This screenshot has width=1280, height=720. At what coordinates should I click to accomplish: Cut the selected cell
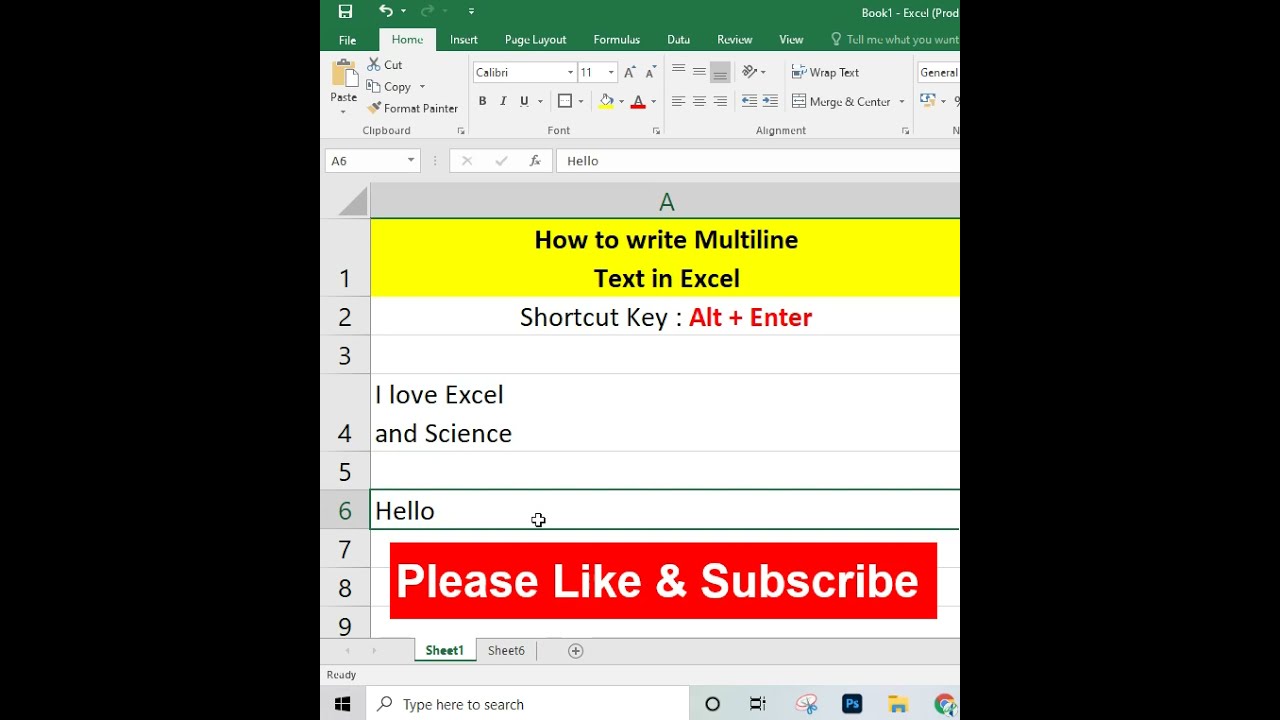[384, 65]
